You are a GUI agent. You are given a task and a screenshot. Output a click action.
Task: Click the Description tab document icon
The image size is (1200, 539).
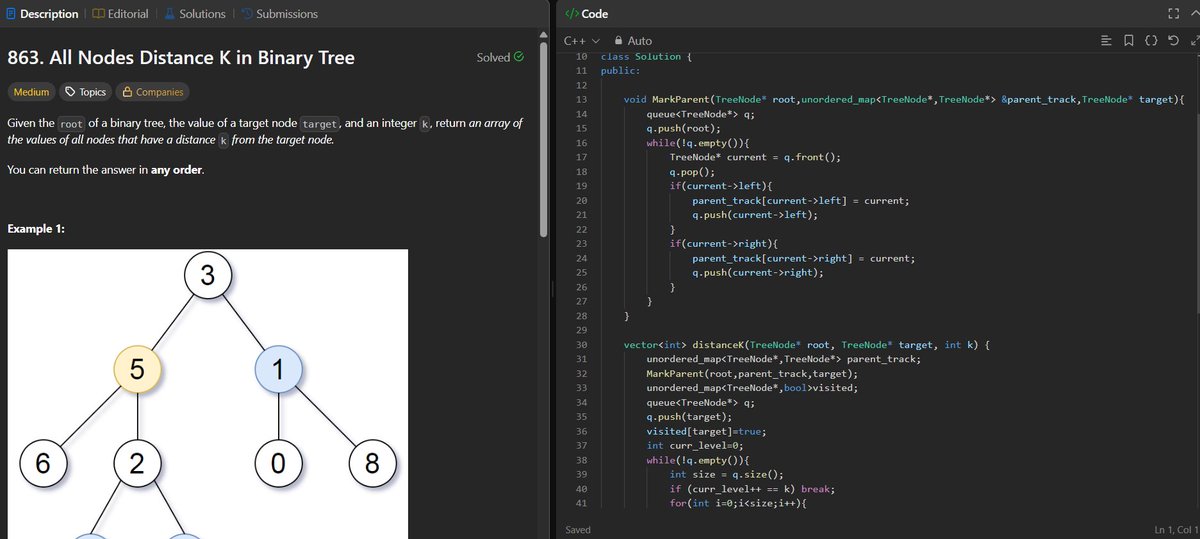click(11, 14)
